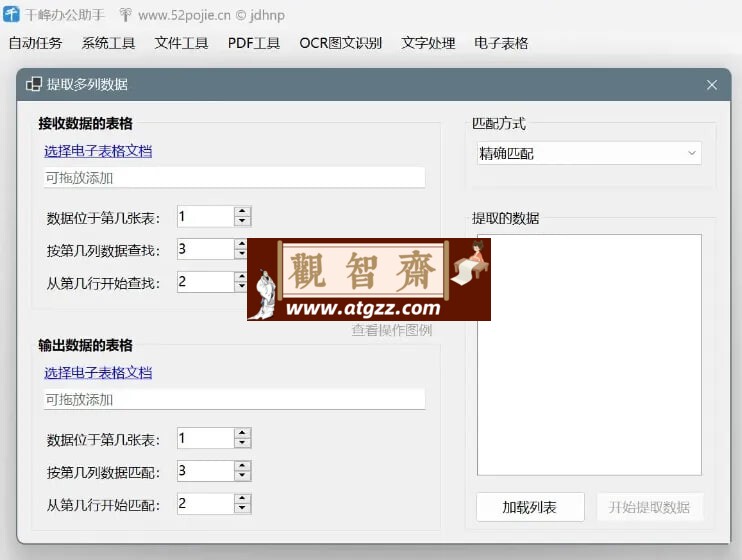
Task: Click the 从第几行开始匹配 value field
Action: click(x=205, y=503)
